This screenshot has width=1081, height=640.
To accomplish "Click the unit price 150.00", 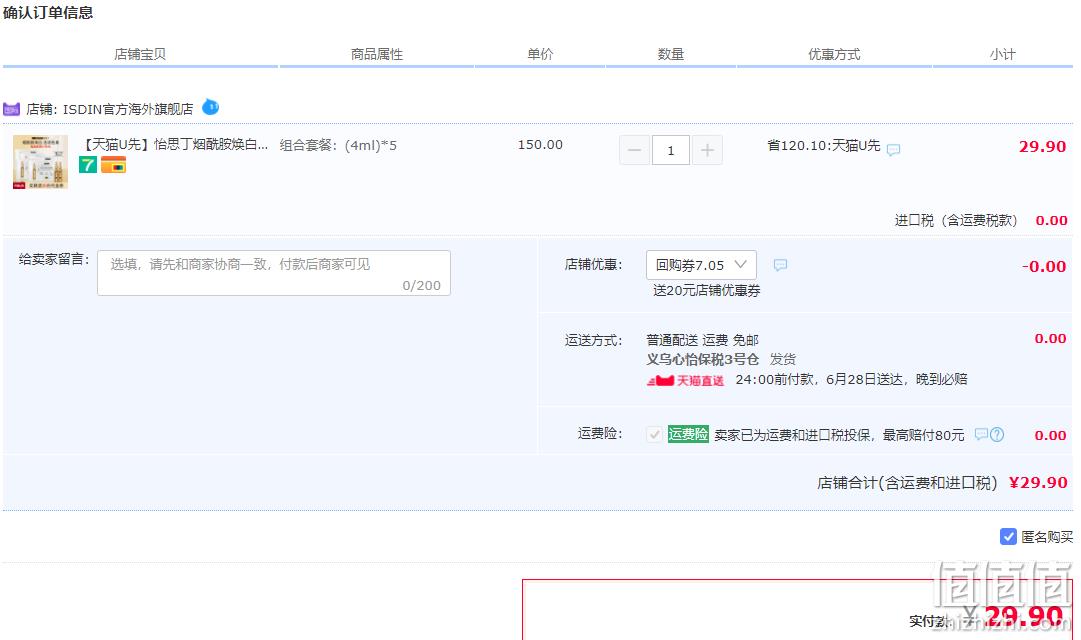I will click(x=540, y=144).
